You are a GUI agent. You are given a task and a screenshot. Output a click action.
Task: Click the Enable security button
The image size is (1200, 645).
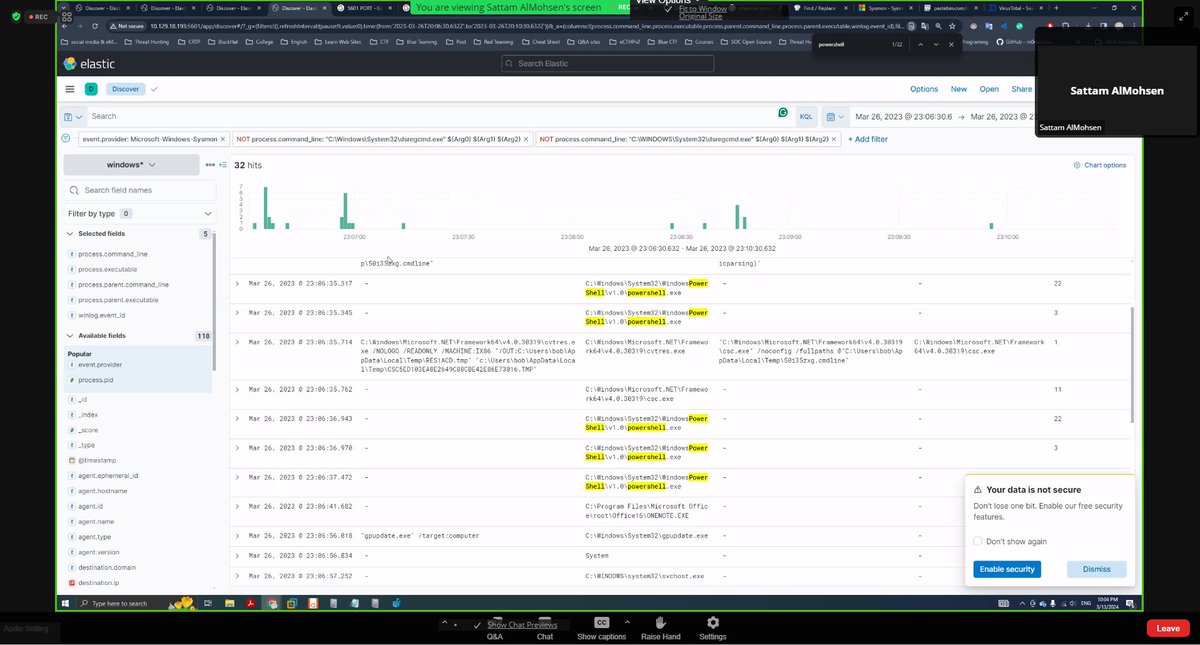(x=1007, y=569)
